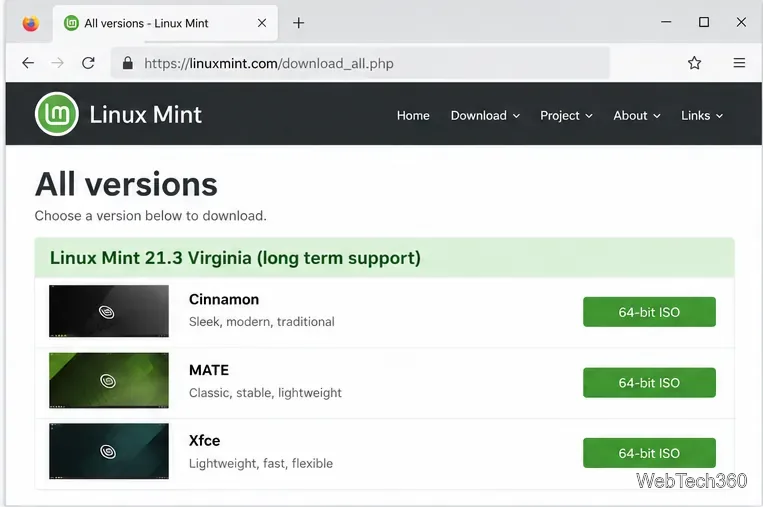
Task: Click the padlock site security icon
Action: 127,63
